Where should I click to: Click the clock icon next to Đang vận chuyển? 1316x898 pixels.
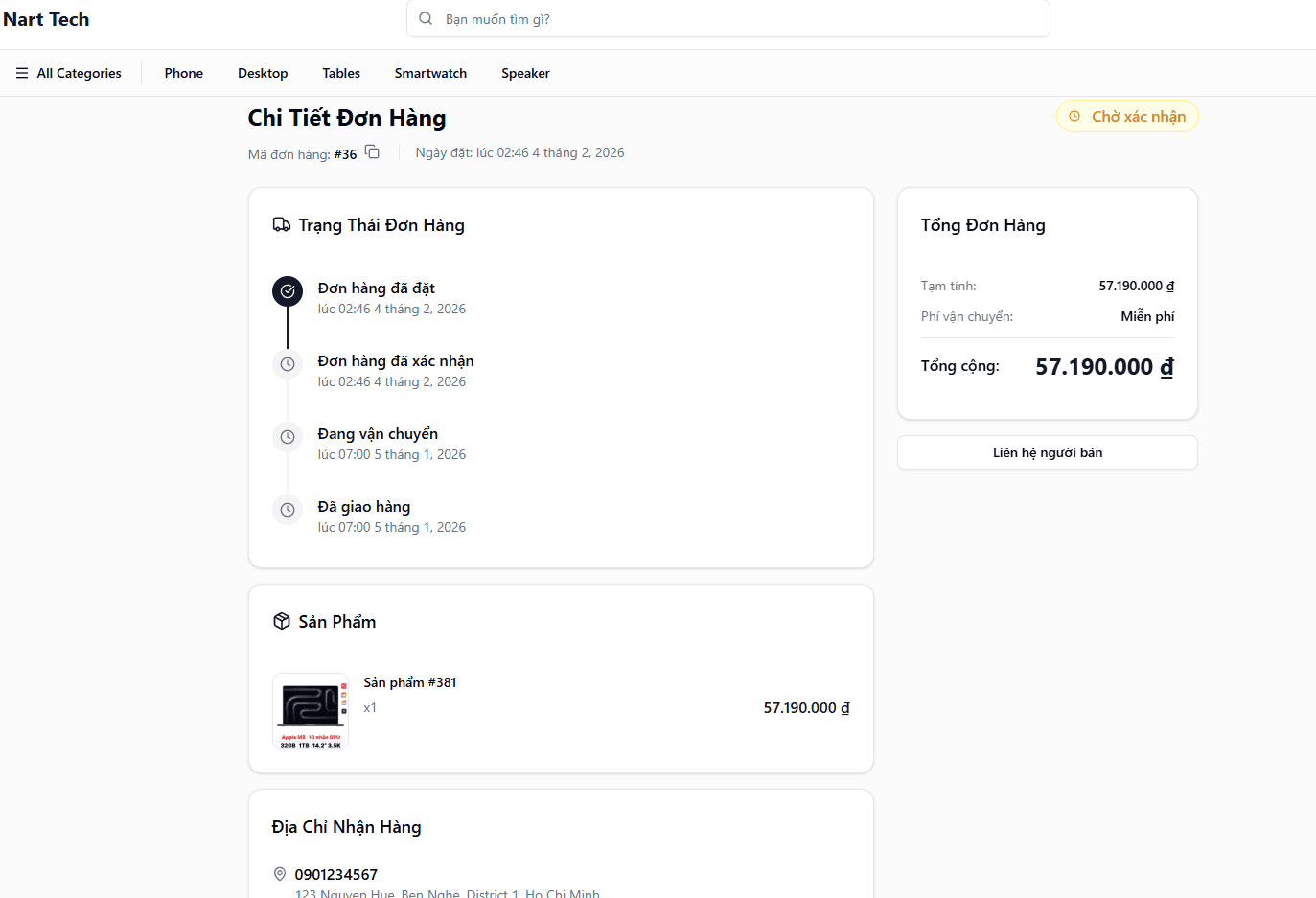click(288, 436)
